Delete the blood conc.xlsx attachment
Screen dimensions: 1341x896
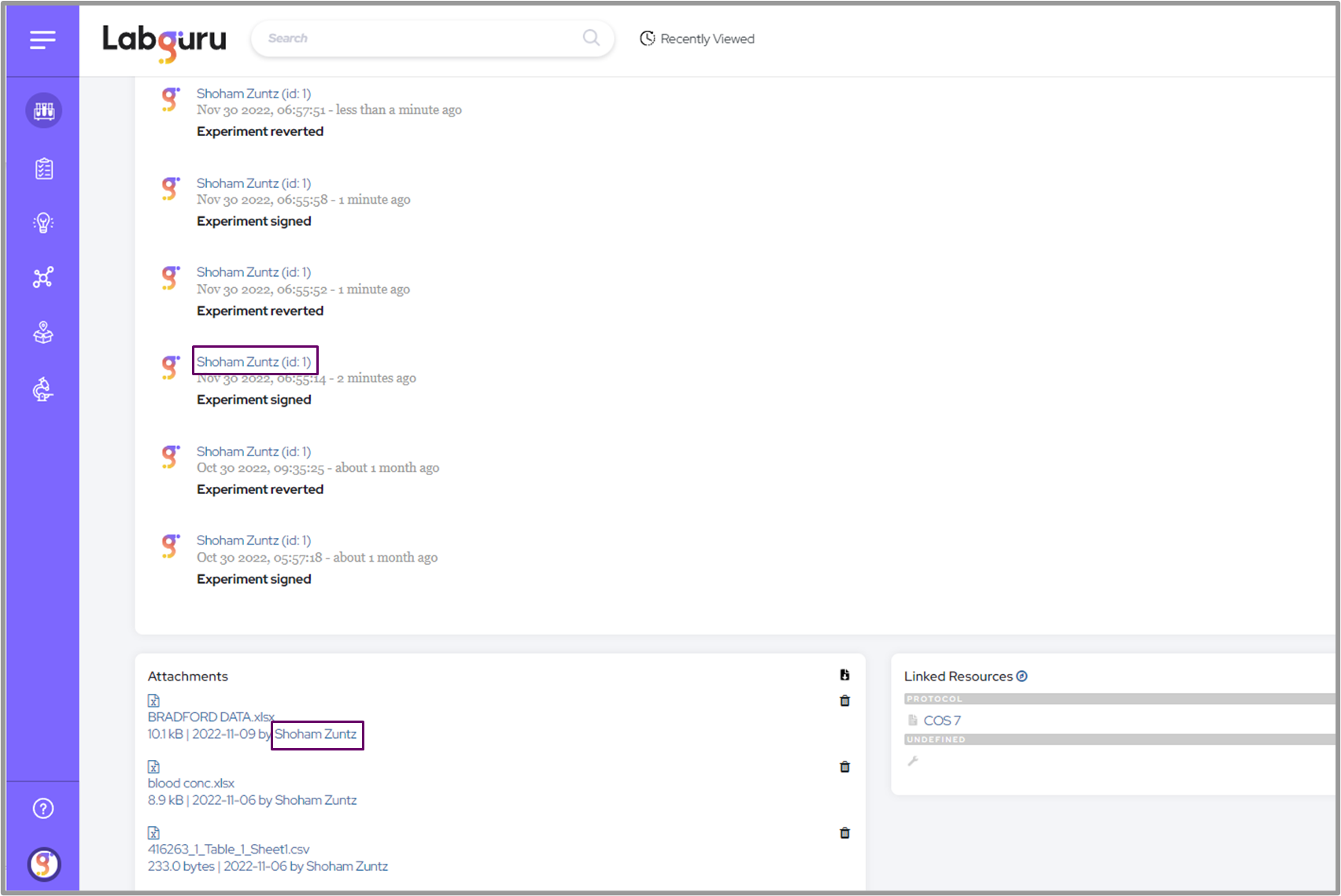844,767
